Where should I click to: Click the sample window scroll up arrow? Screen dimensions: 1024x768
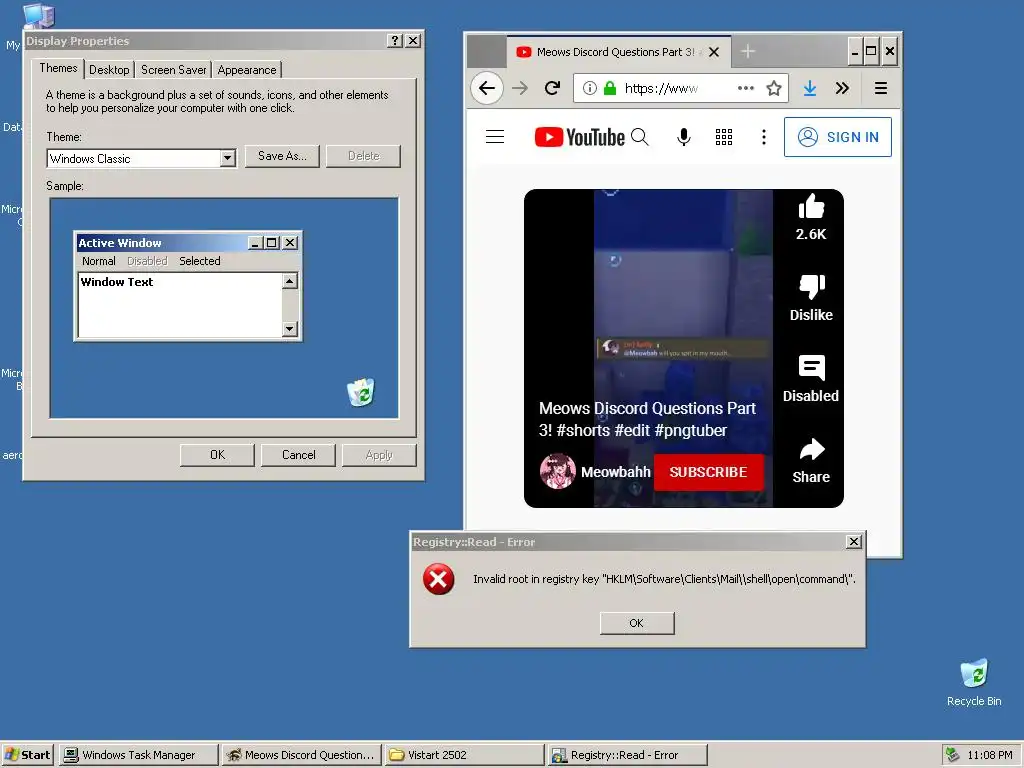coord(290,281)
